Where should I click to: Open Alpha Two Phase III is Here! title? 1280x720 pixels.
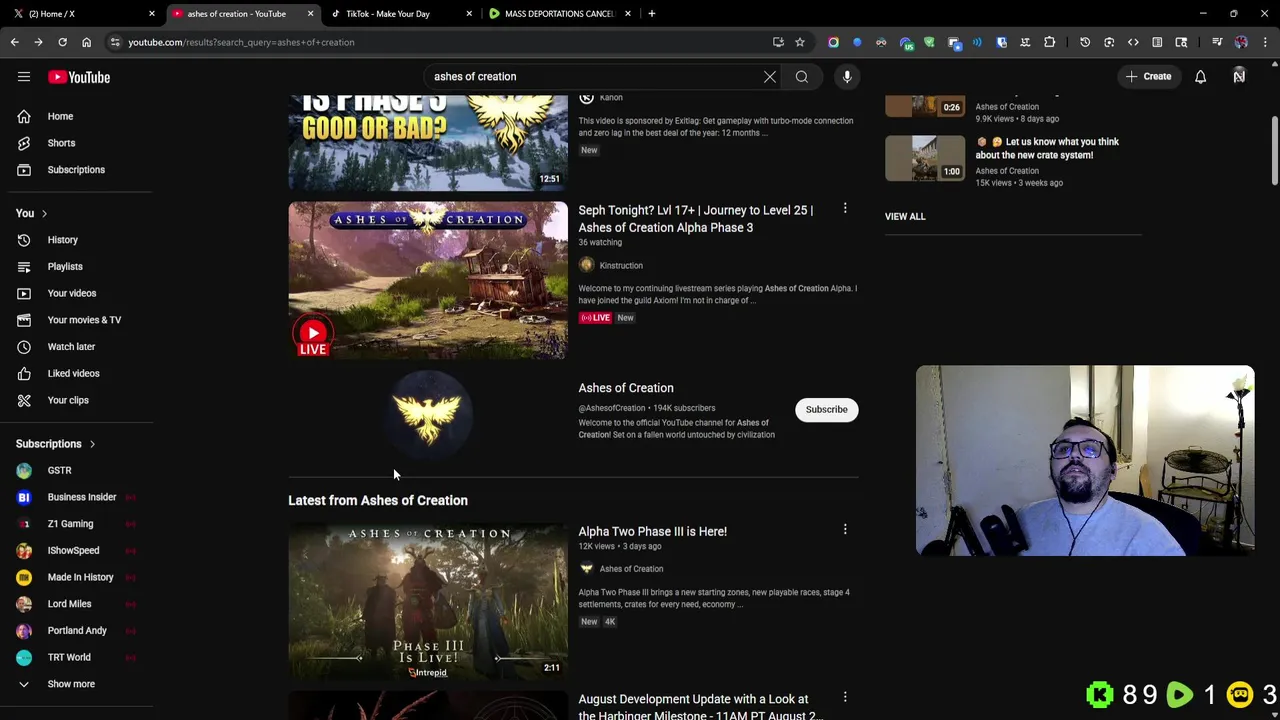pos(652,531)
